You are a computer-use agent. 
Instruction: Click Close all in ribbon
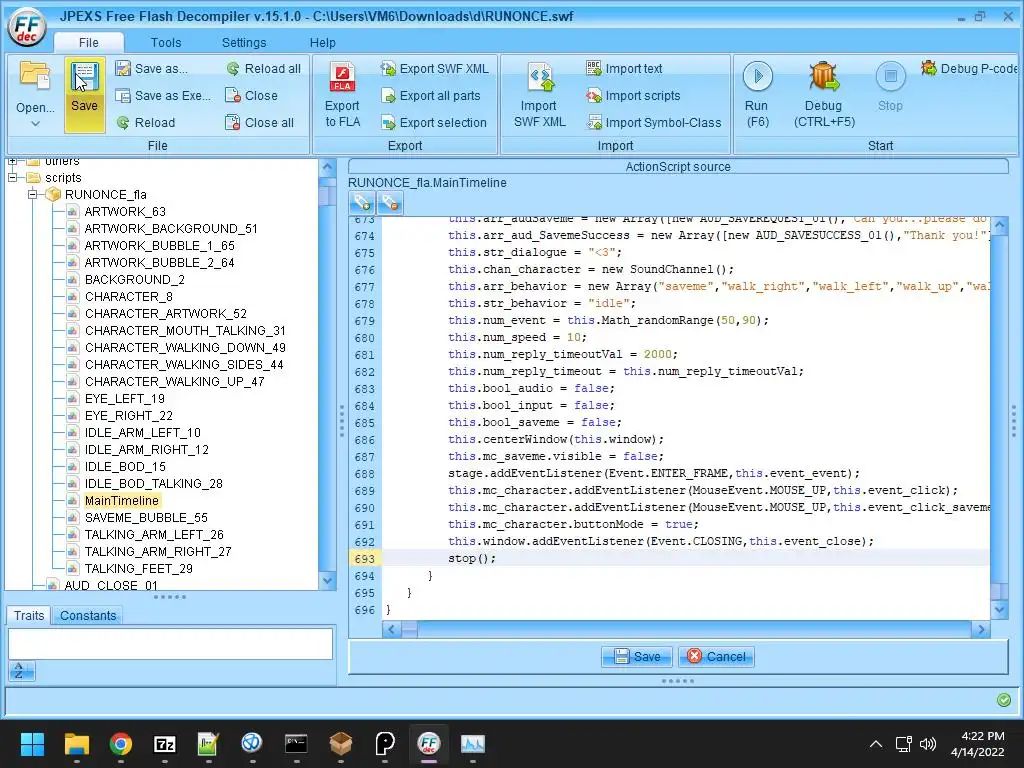point(259,122)
